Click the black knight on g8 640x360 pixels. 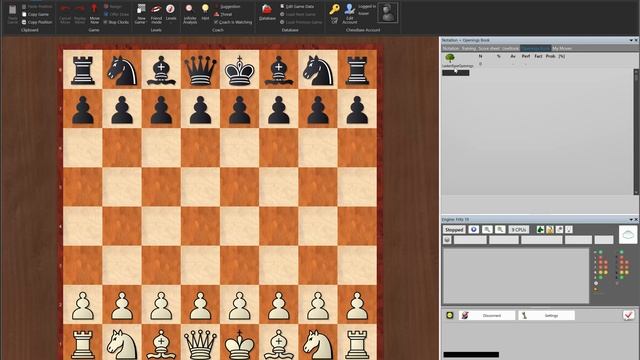point(318,71)
